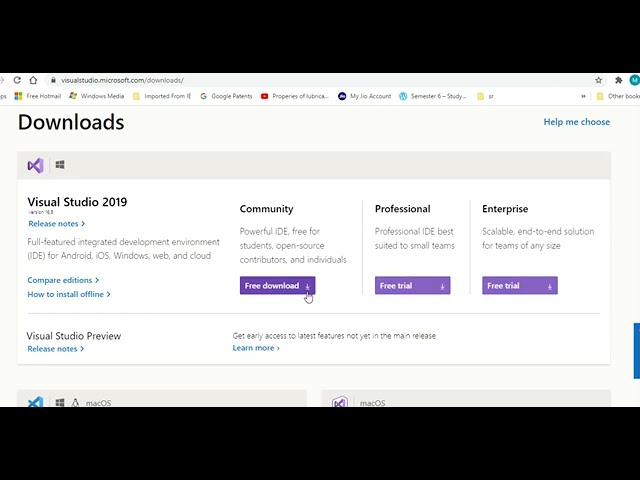Click the blue feedback tab at right edge

coord(637,351)
